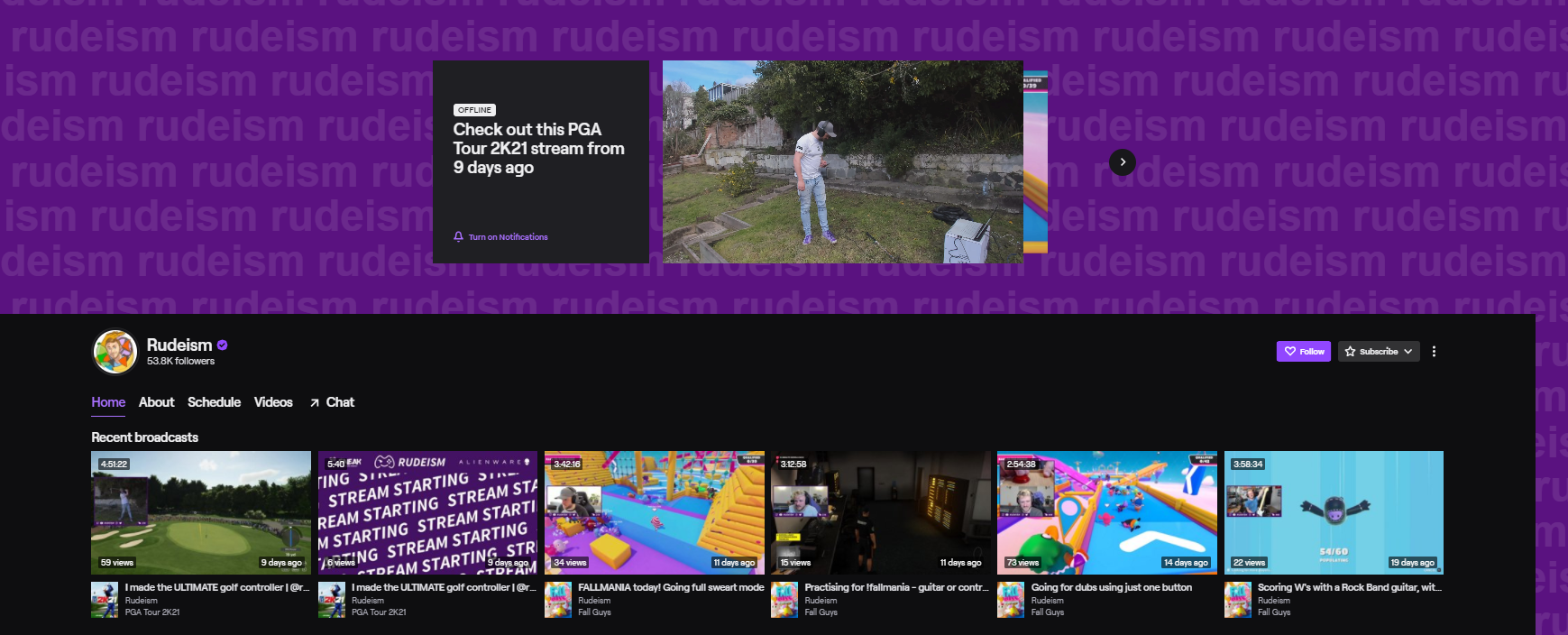Open the Videos tab

click(273, 402)
